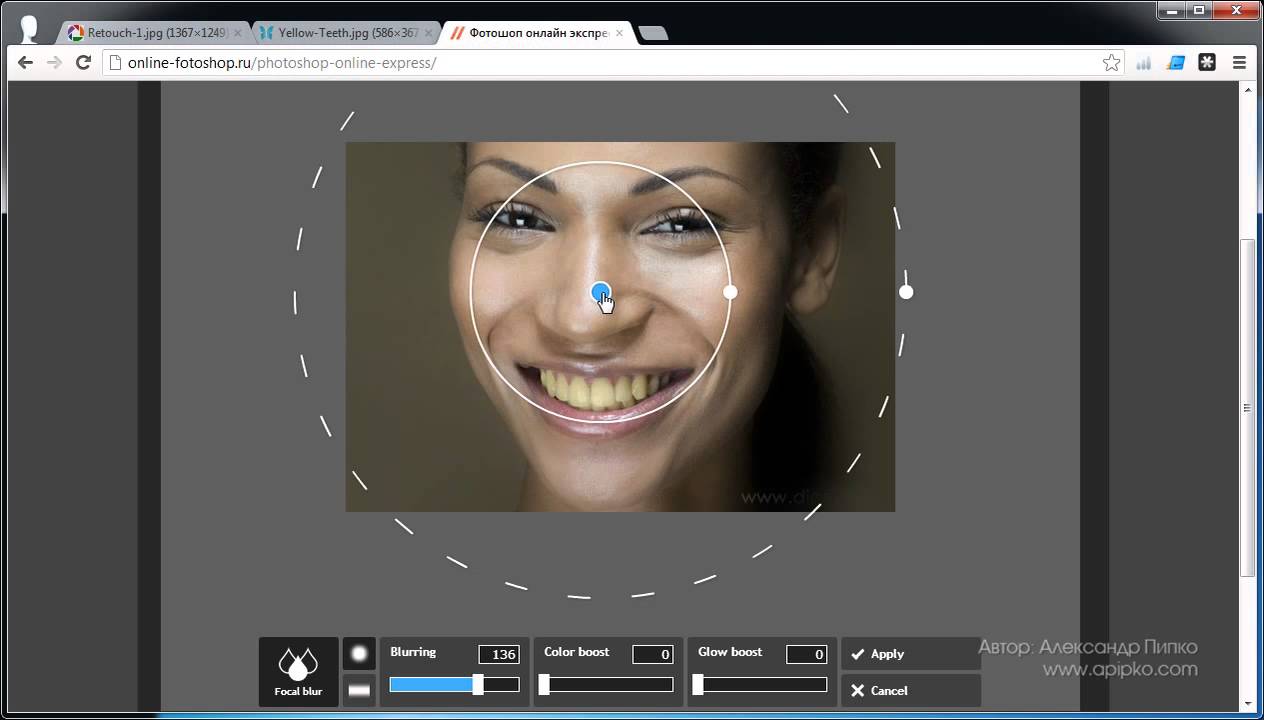Click the Color boost slider handle
Viewport: 1264px width, 720px height.
544,685
